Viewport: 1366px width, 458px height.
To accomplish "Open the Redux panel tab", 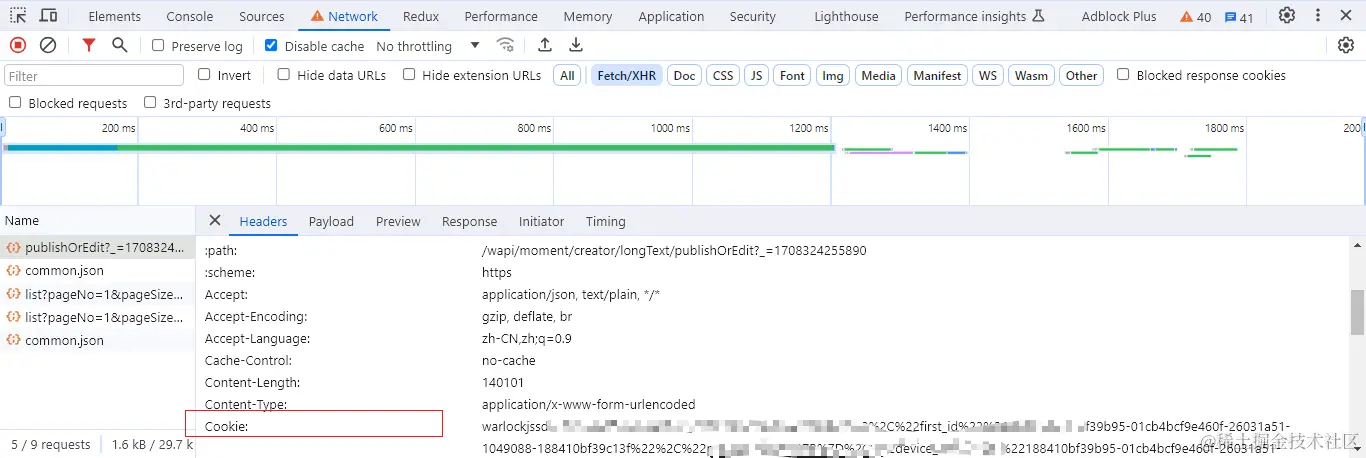I will 421,16.
